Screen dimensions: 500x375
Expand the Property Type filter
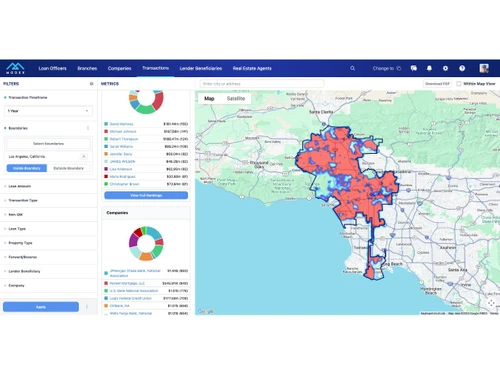pos(49,243)
